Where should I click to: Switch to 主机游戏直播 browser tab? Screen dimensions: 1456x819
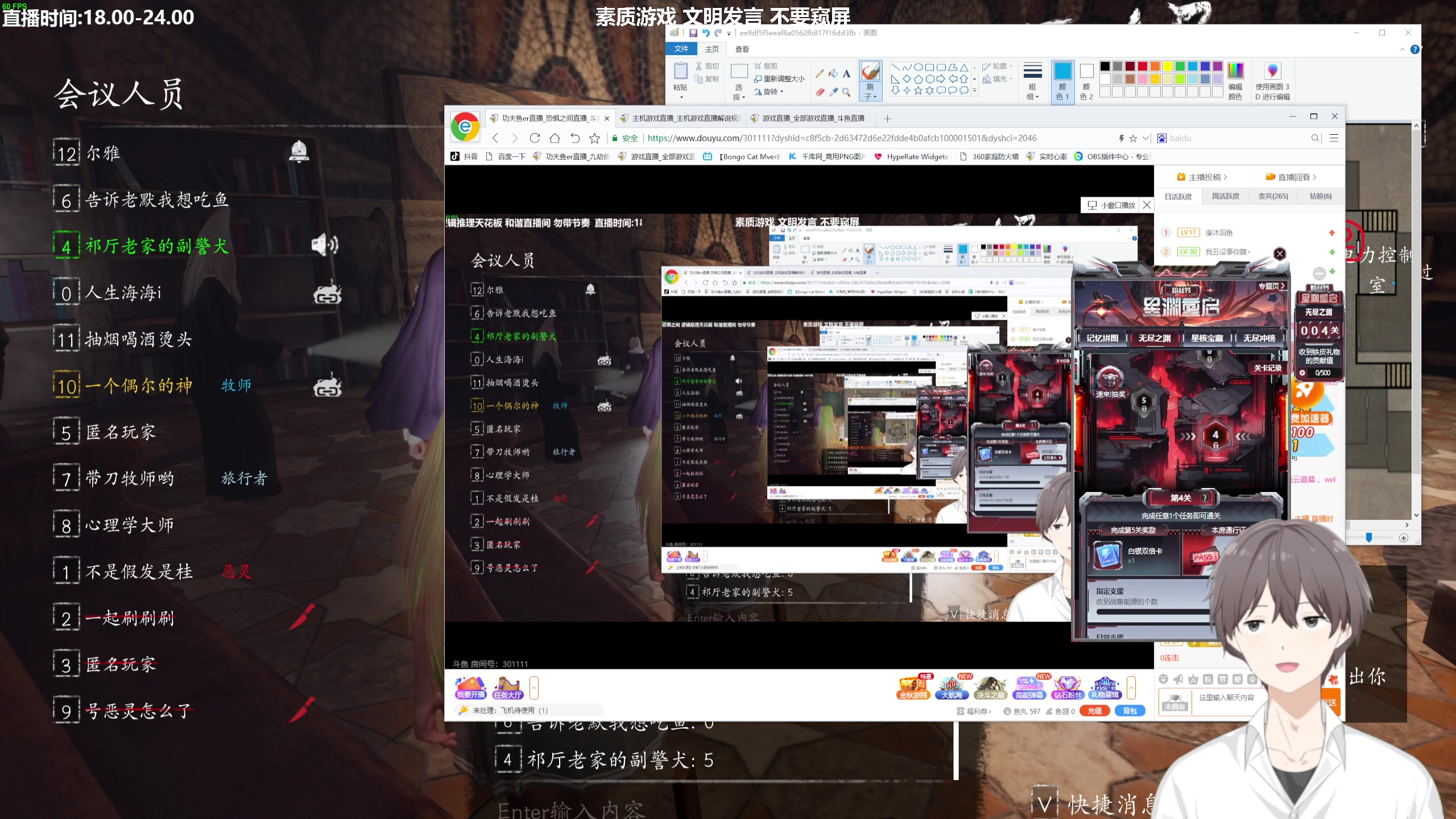(x=681, y=118)
